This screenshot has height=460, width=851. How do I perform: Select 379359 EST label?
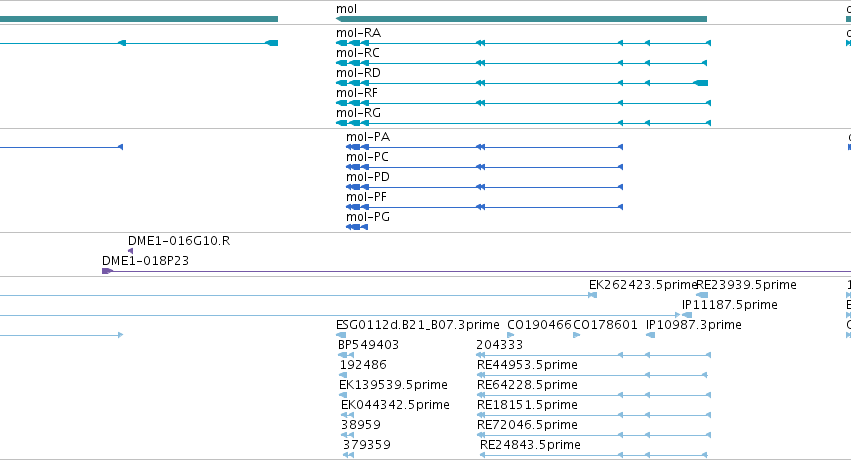tap(367, 446)
